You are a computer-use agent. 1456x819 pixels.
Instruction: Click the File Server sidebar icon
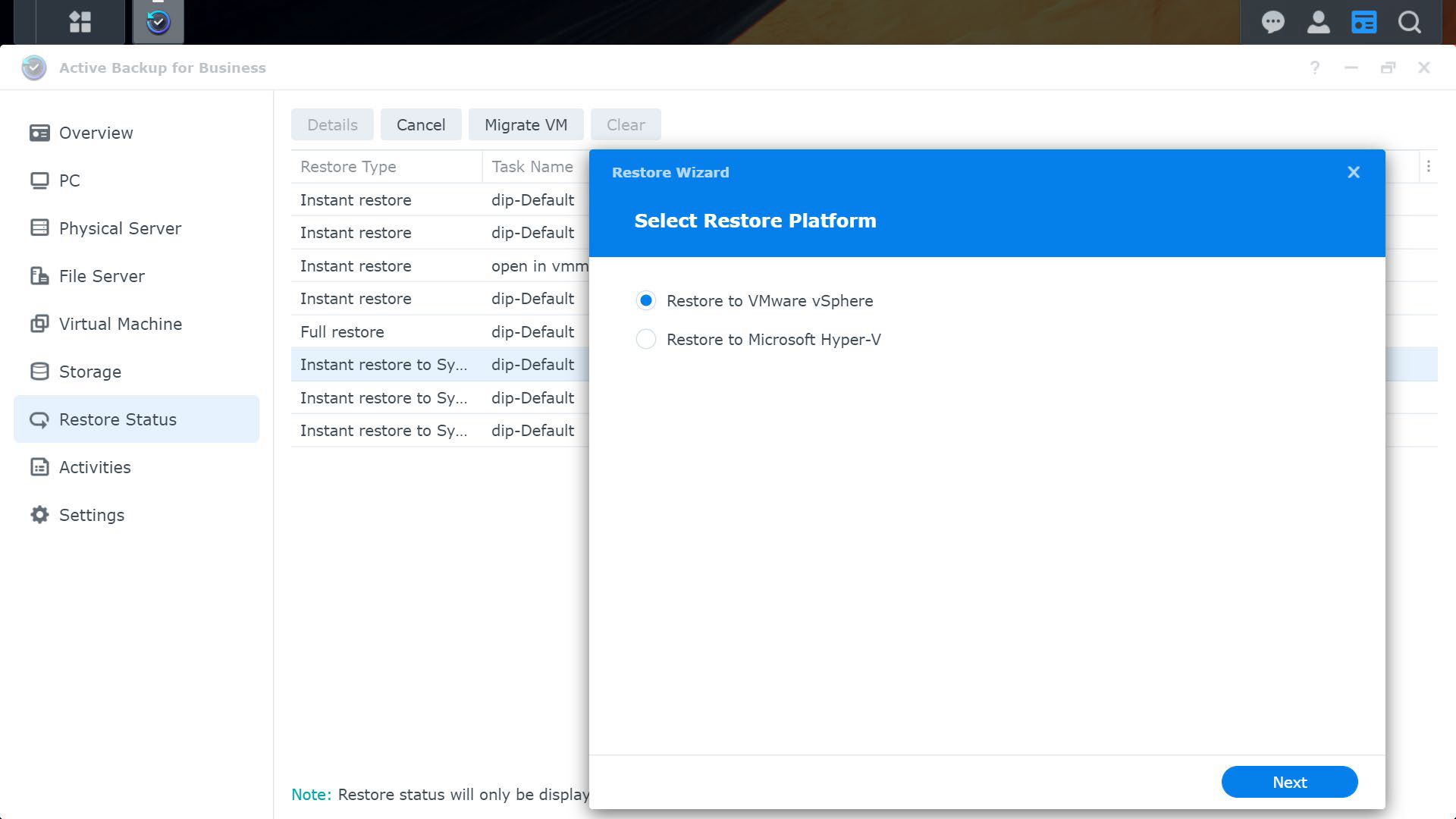(x=39, y=276)
